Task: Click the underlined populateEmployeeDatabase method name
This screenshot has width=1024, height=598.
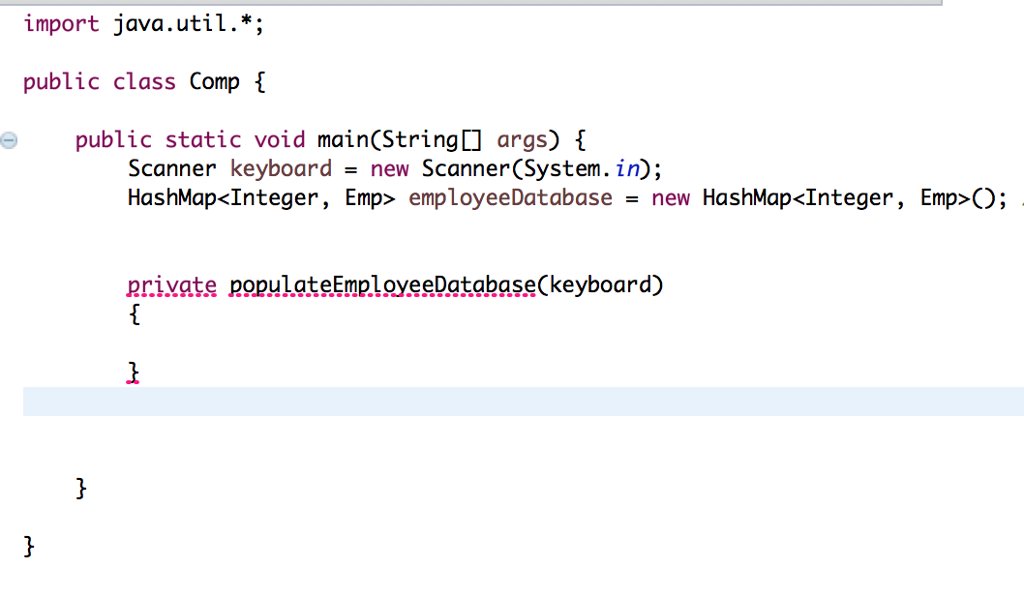Action: (380, 285)
